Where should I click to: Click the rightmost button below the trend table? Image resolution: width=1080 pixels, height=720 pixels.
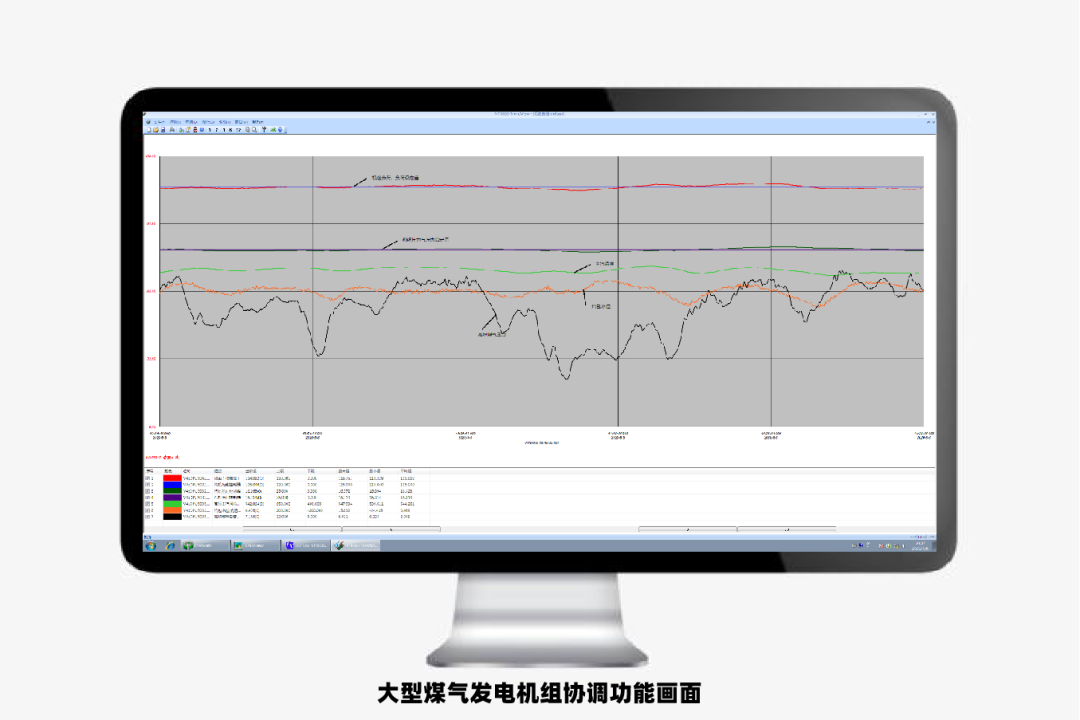click(x=786, y=529)
